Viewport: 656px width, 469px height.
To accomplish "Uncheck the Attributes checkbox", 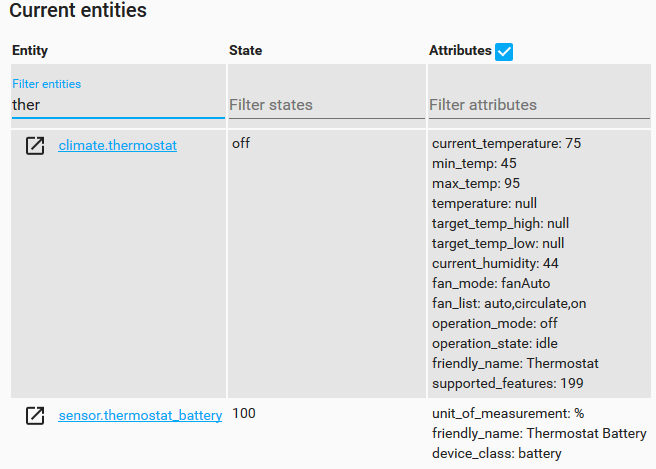I will pyautogui.click(x=504, y=52).
